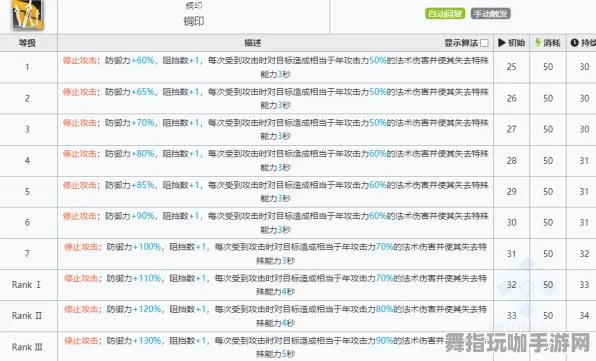Click the 80% attack value in Rank II row

point(384,309)
